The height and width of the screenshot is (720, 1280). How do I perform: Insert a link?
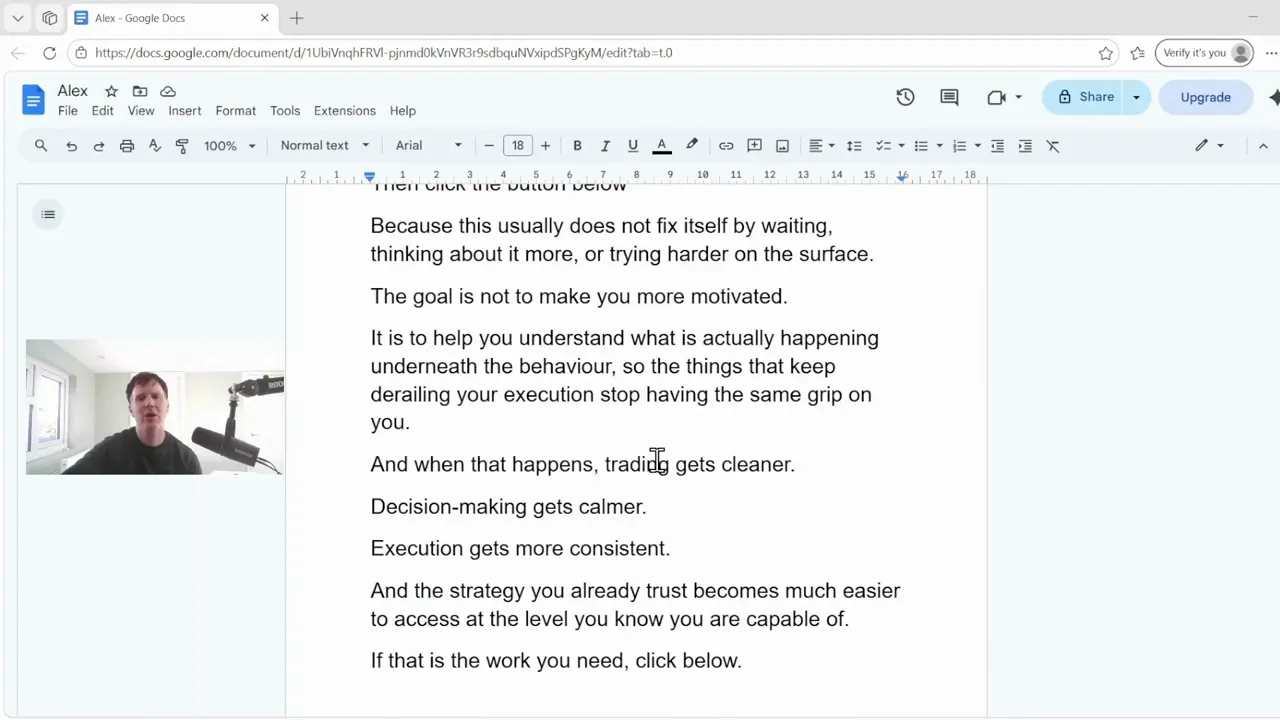pyautogui.click(x=726, y=146)
